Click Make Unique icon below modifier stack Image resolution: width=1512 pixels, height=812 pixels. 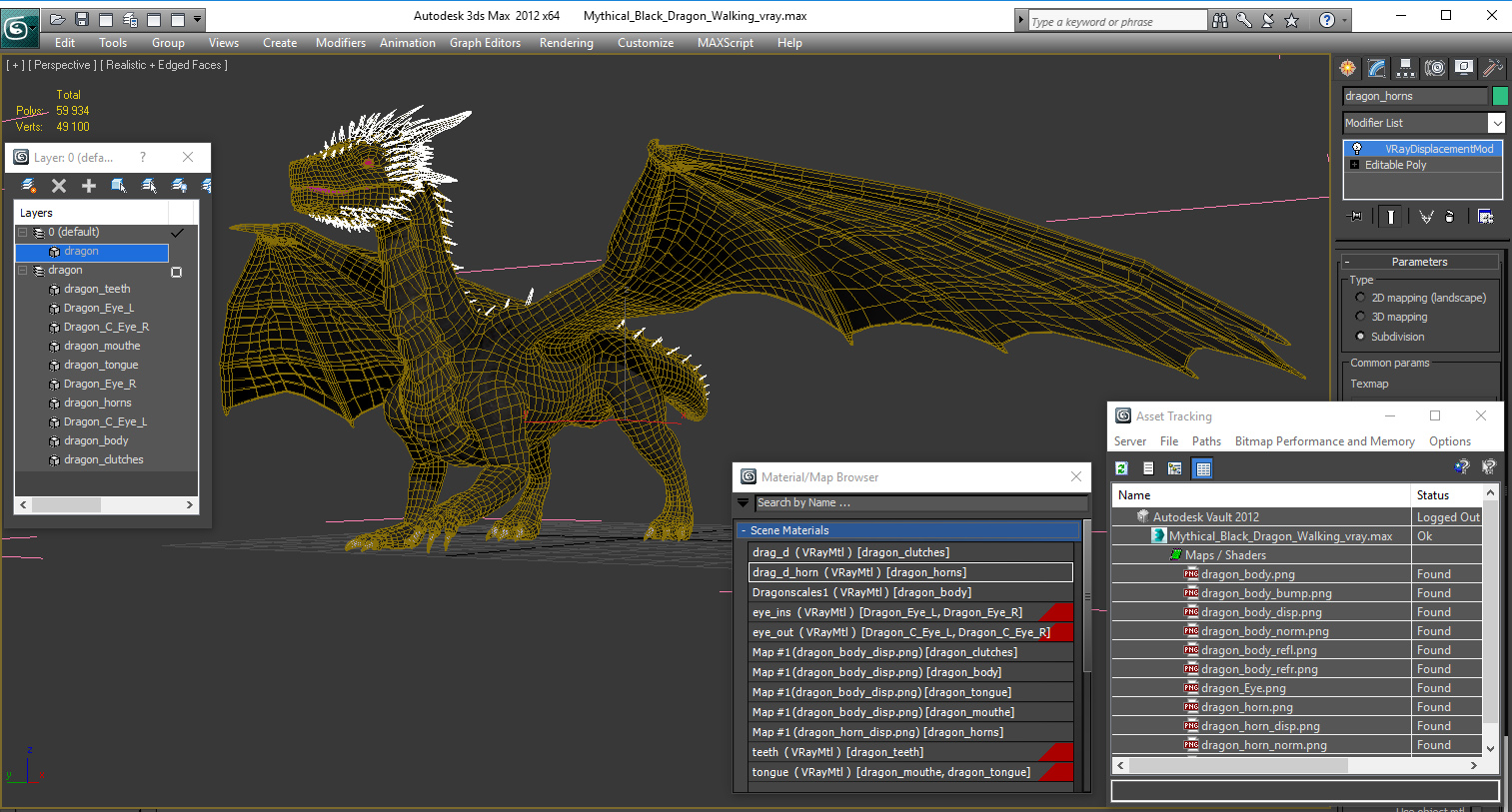click(1426, 216)
